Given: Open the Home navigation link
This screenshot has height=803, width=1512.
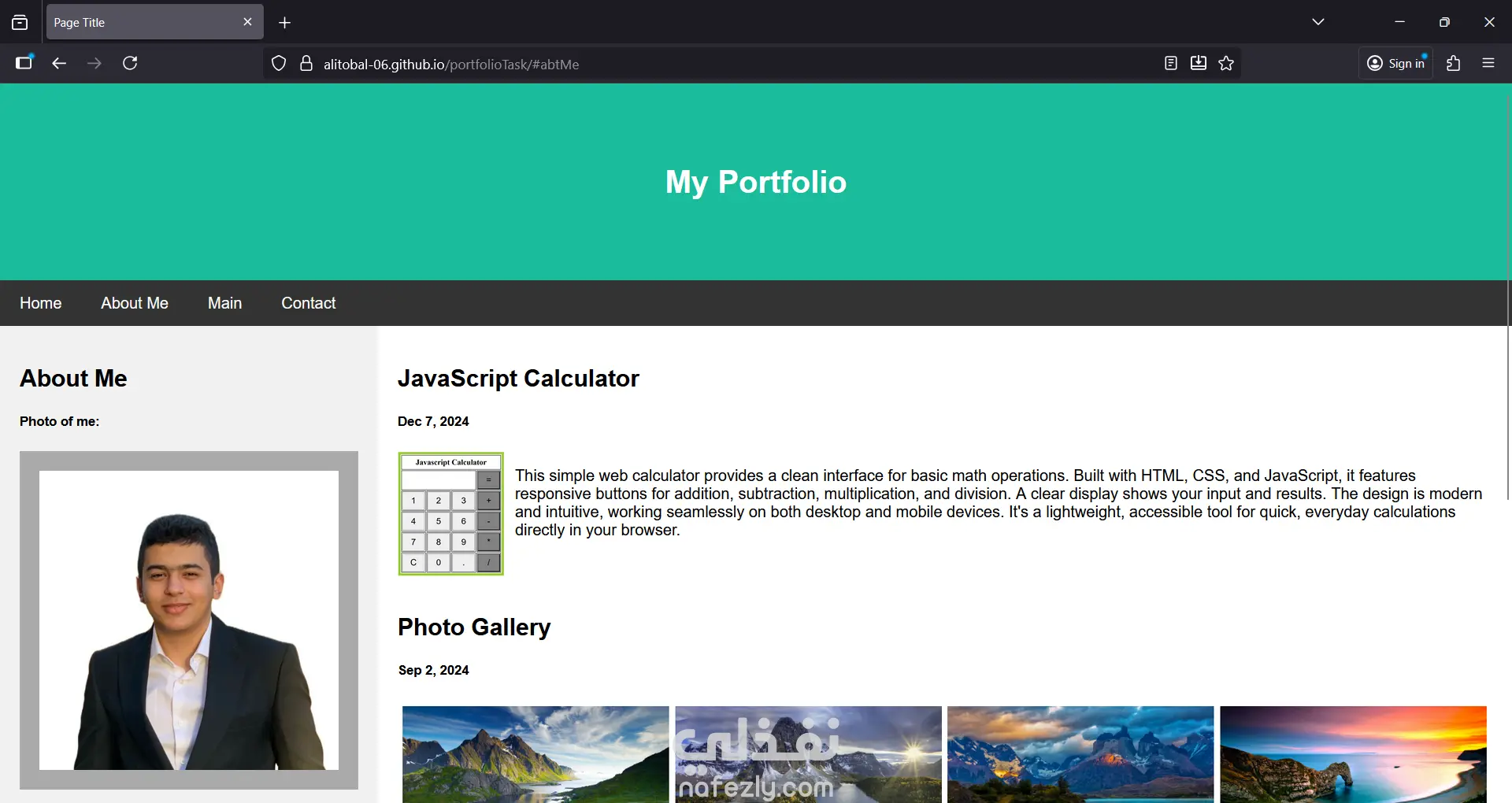Looking at the screenshot, I should [x=41, y=303].
